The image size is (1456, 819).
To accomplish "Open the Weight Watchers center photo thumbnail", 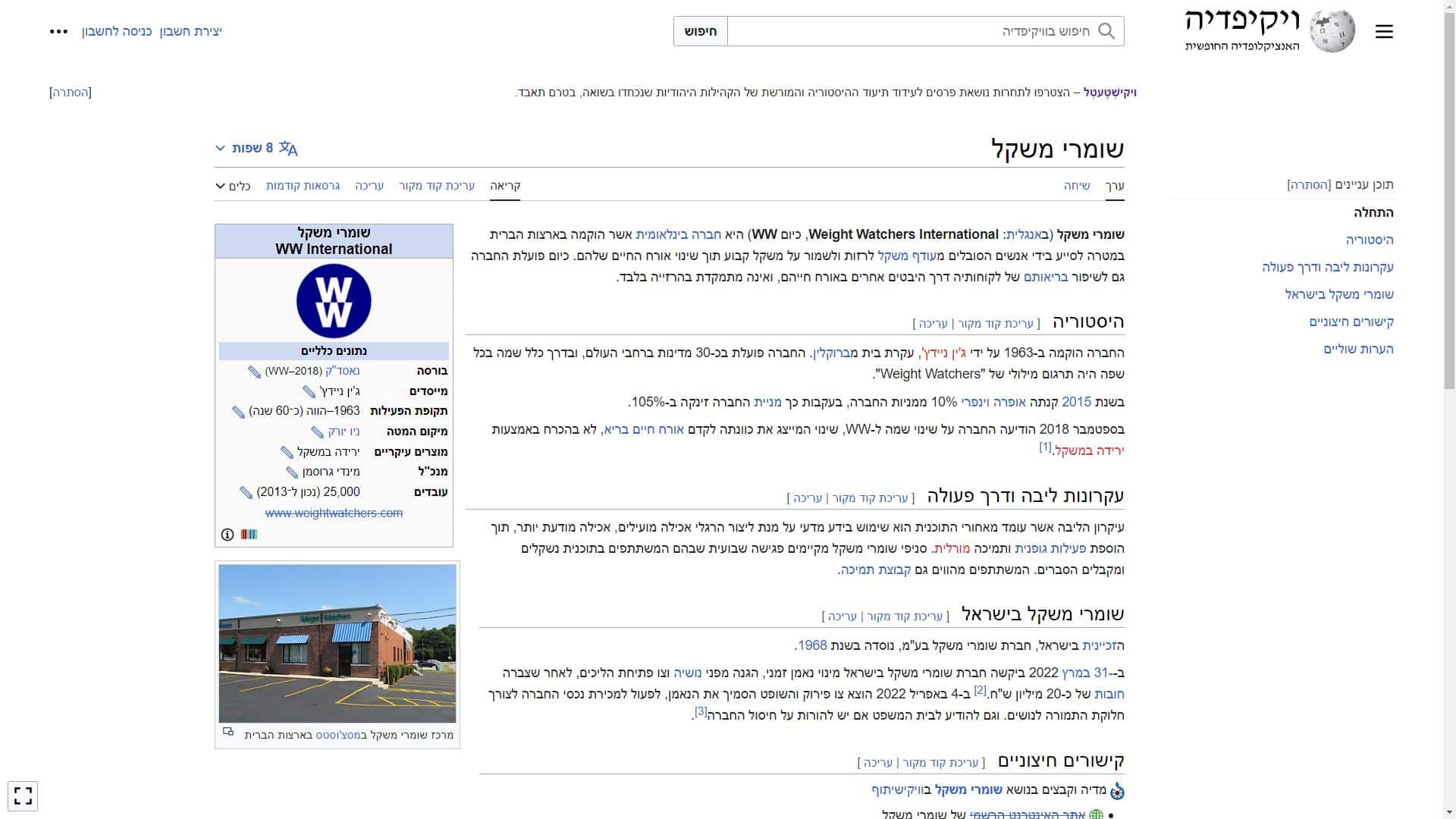I will pyautogui.click(x=337, y=644).
